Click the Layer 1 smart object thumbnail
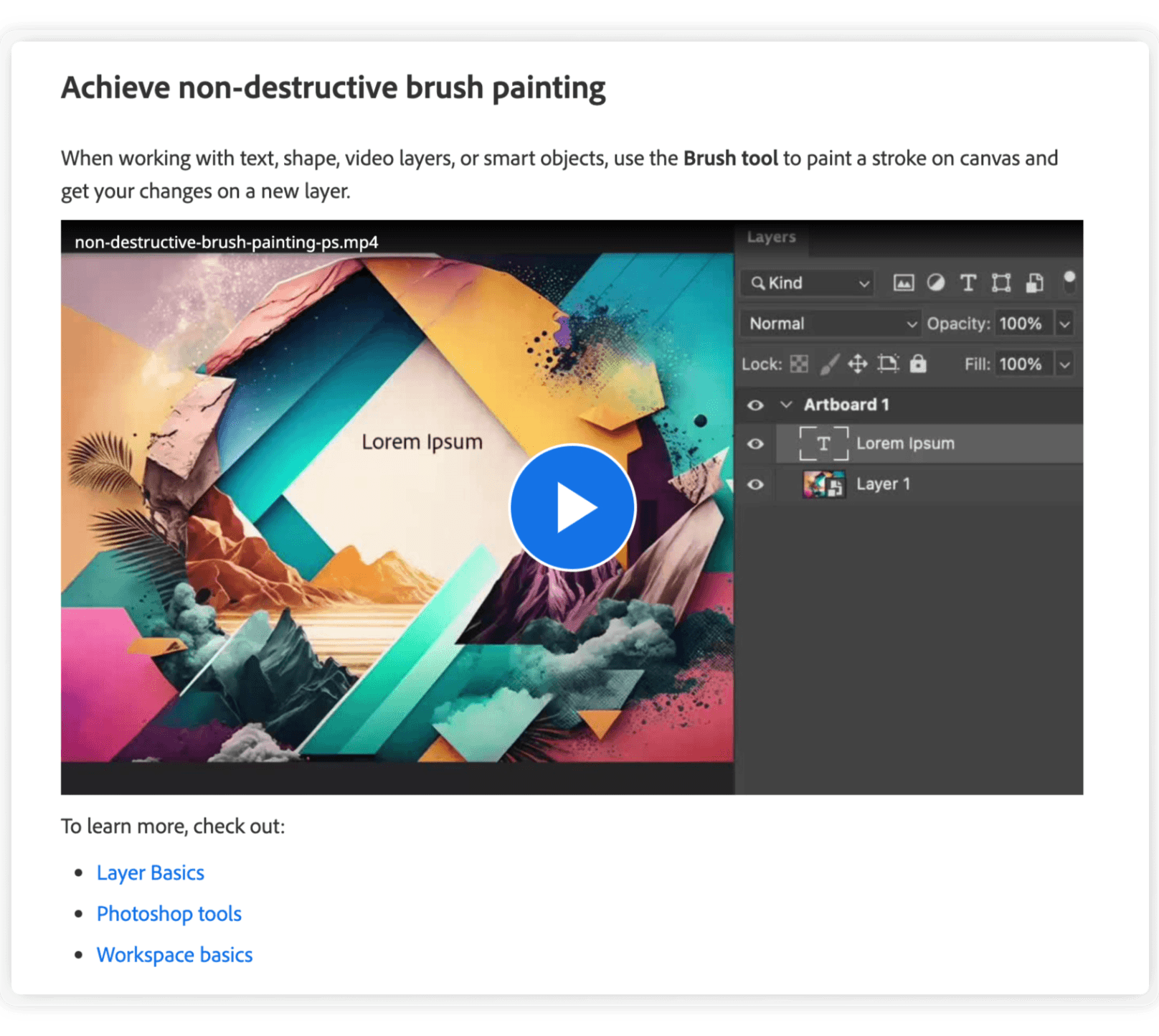This screenshot has height=1036, width=1159. (823, 484)
